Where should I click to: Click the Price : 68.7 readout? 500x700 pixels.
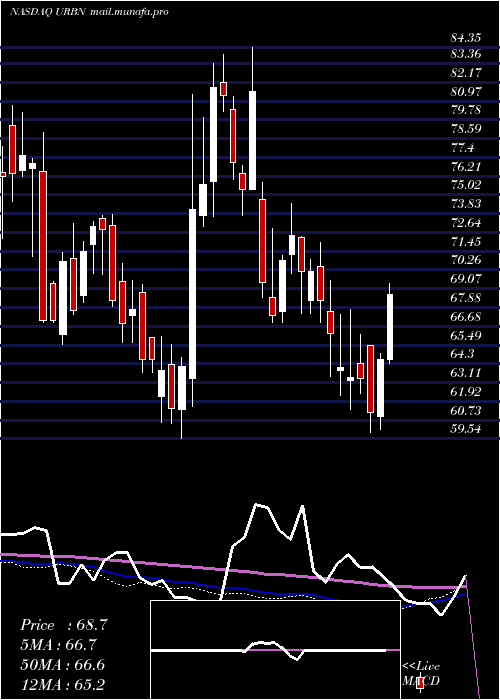coord(63,625)
